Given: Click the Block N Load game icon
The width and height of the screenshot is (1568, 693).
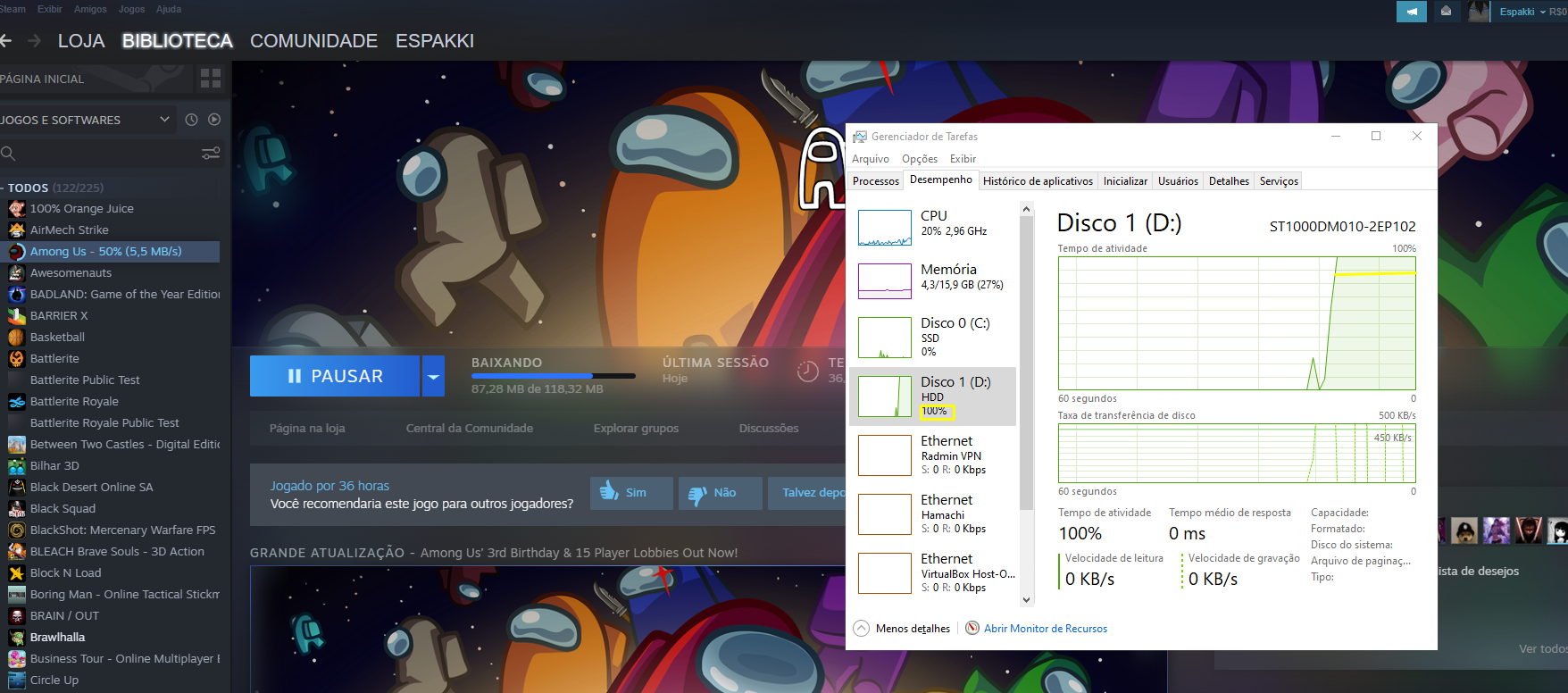Looking at the screenshot, I should click(x=17, y=573).
